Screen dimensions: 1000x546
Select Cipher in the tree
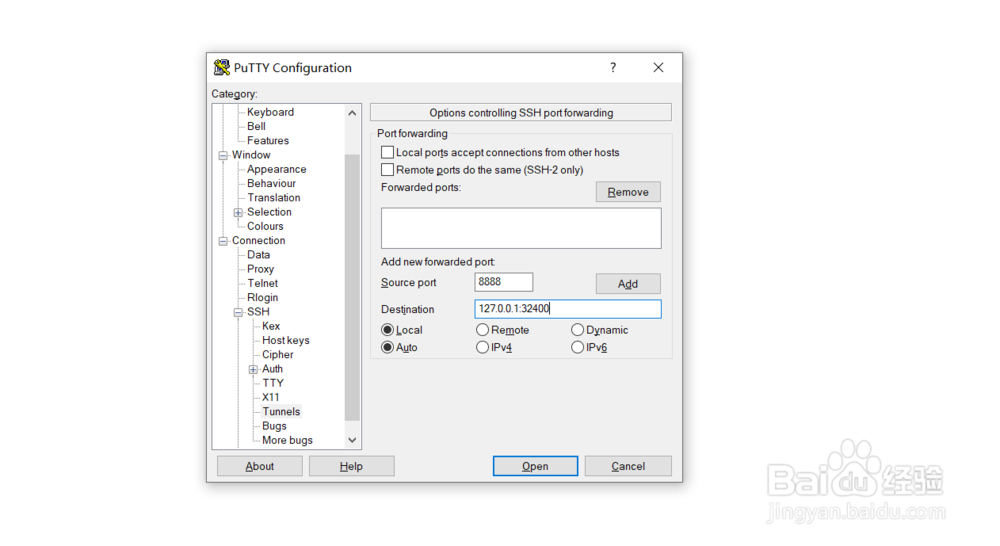coord(277,355)
